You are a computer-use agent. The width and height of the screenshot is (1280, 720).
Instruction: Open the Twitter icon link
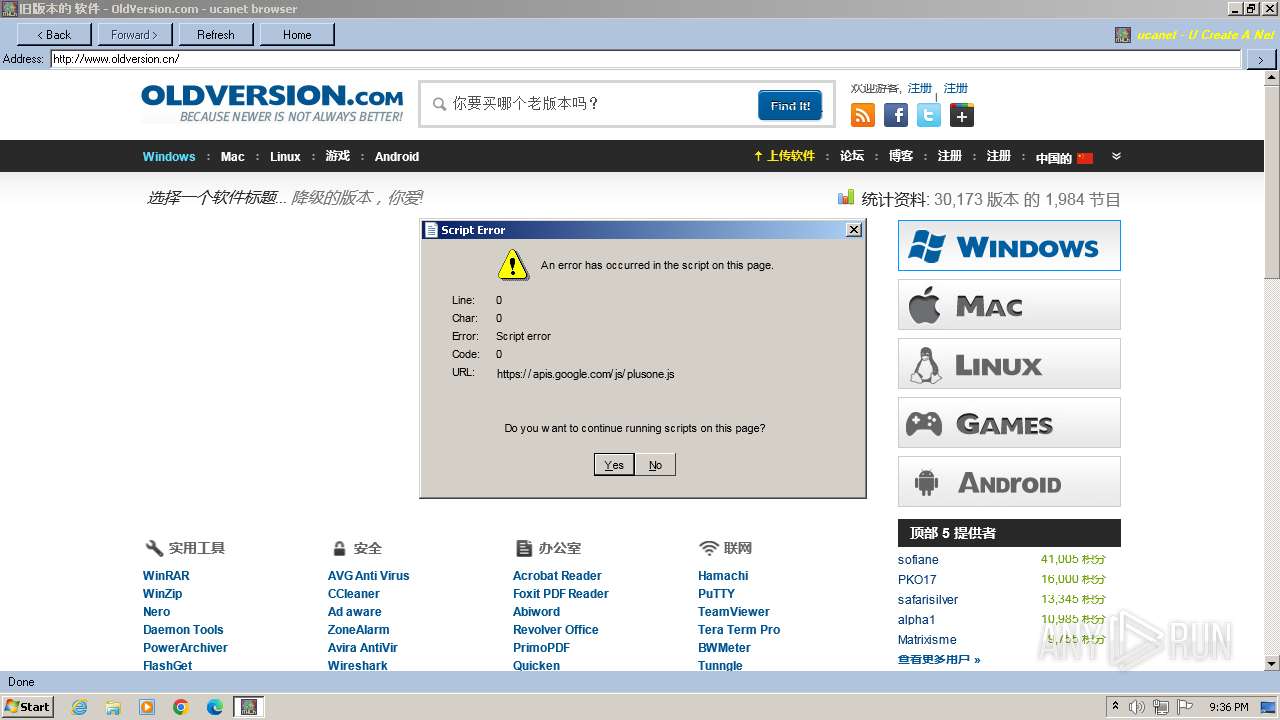[929, 115]
